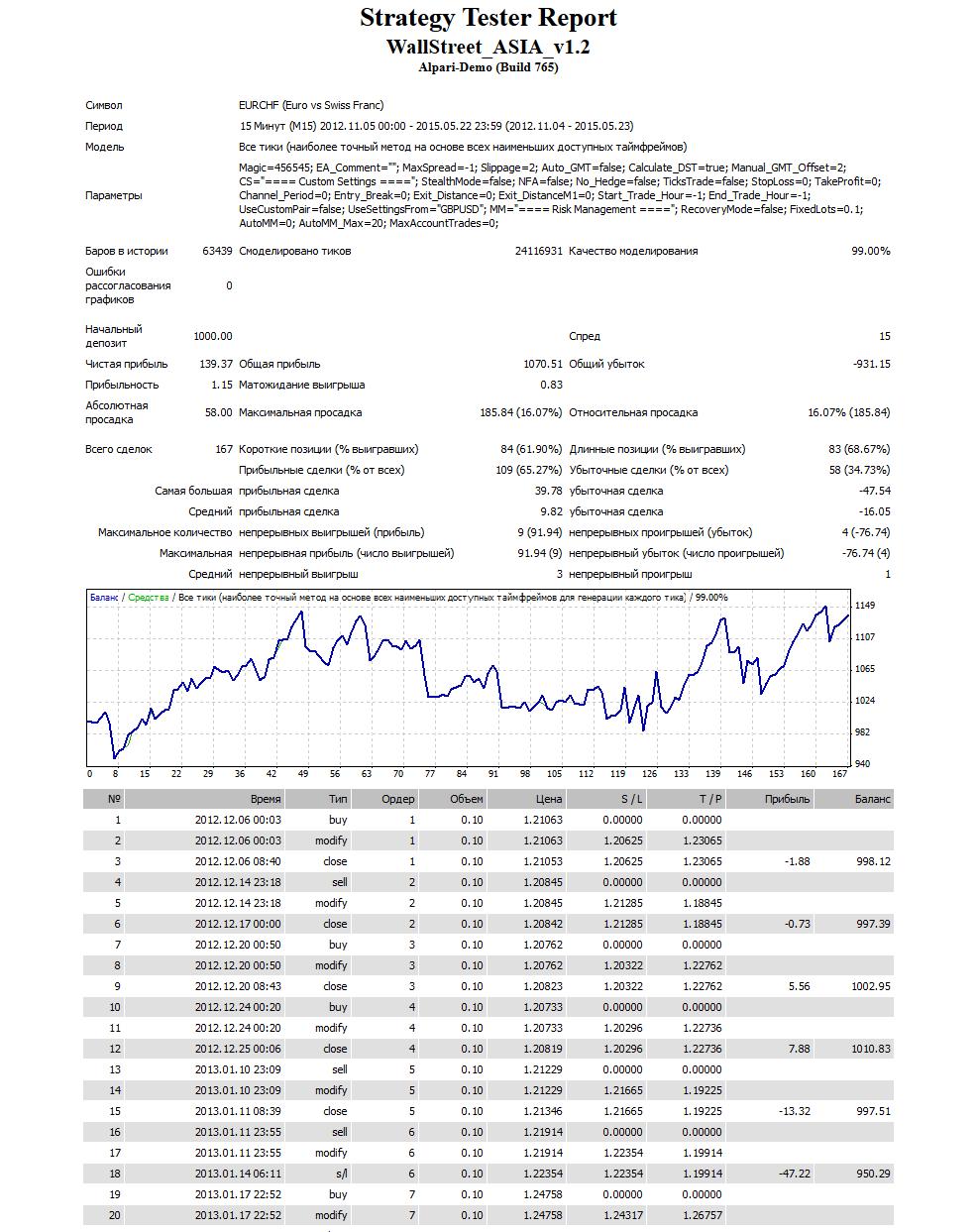Click the 'Модель' label

pos(105,147)
